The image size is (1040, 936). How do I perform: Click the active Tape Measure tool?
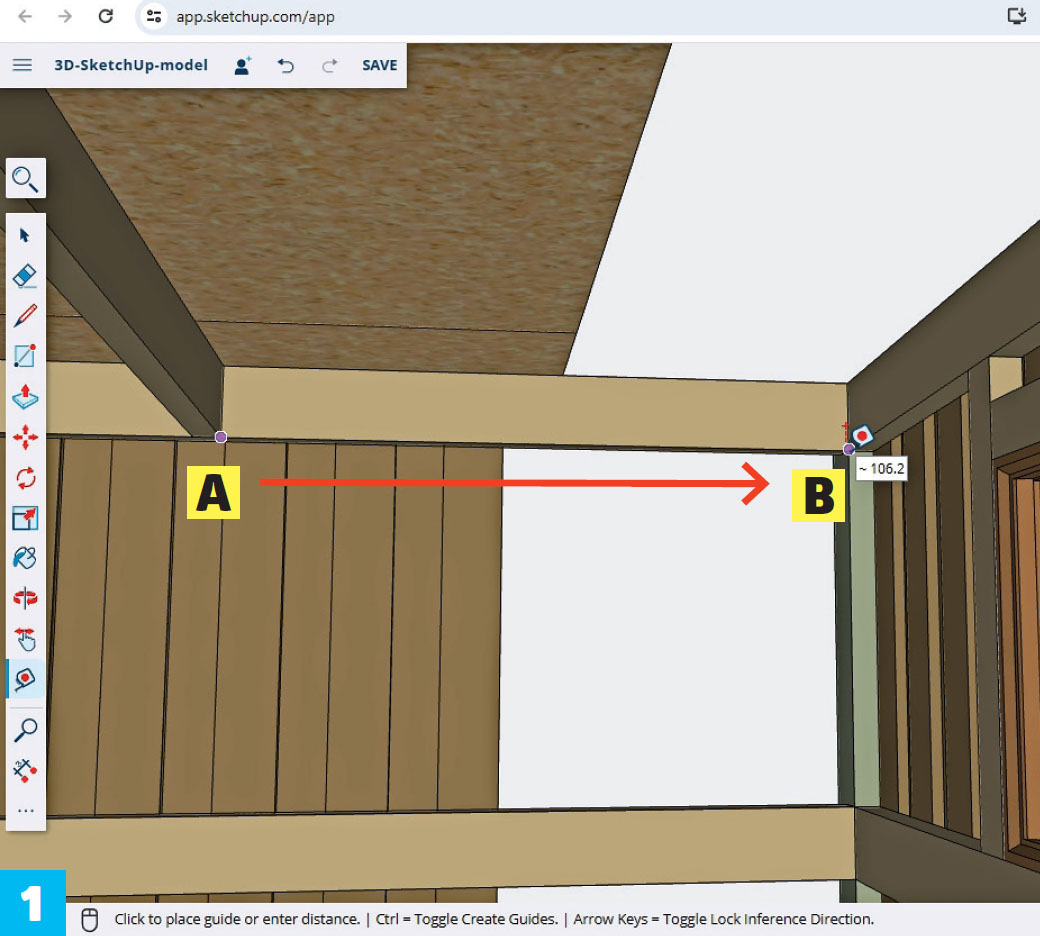[25, 679]
